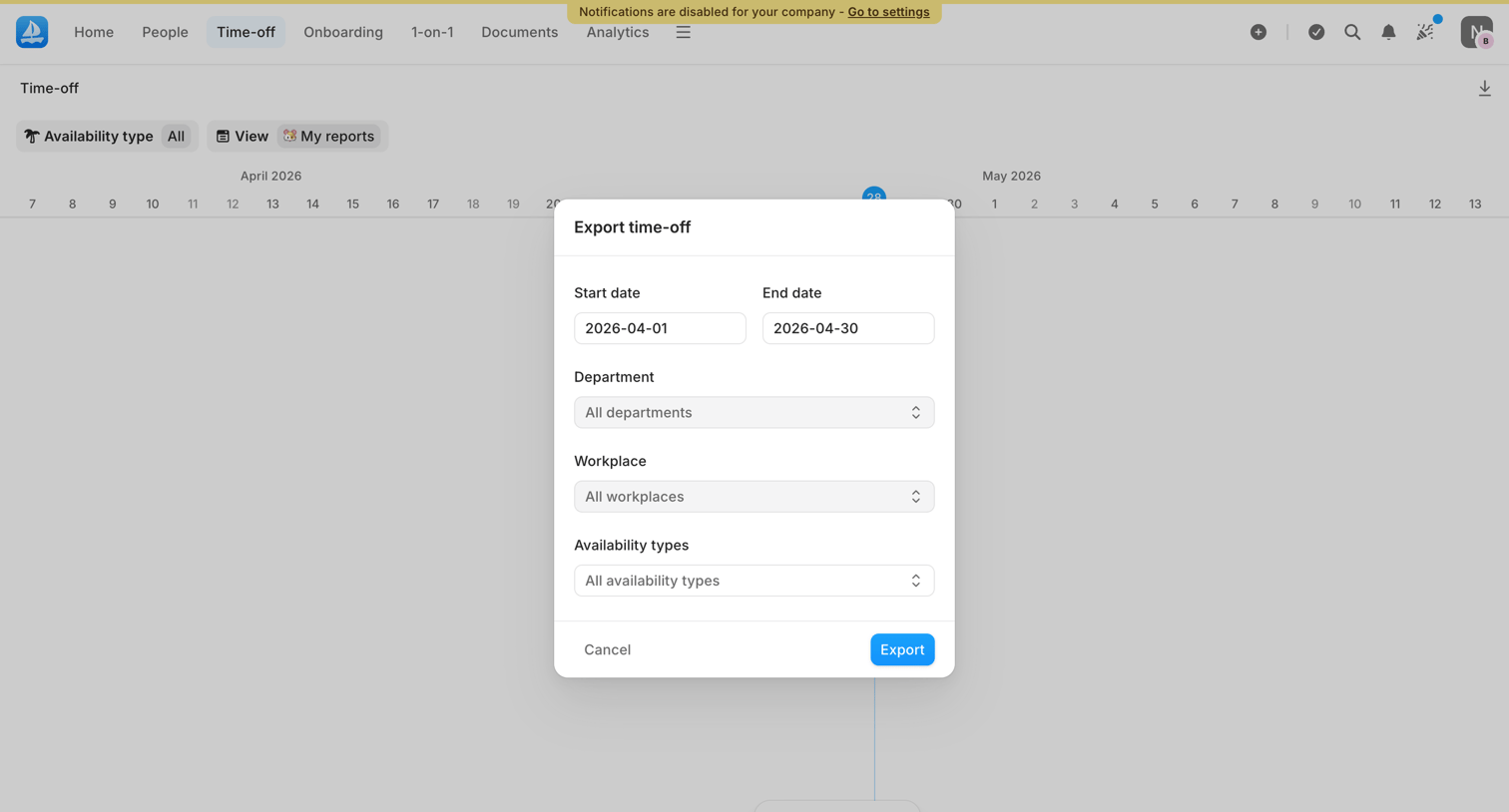Screen dimensions: 1509x812
Task: Open the hamburger more-menu icon
Action: tap(684, 32)
